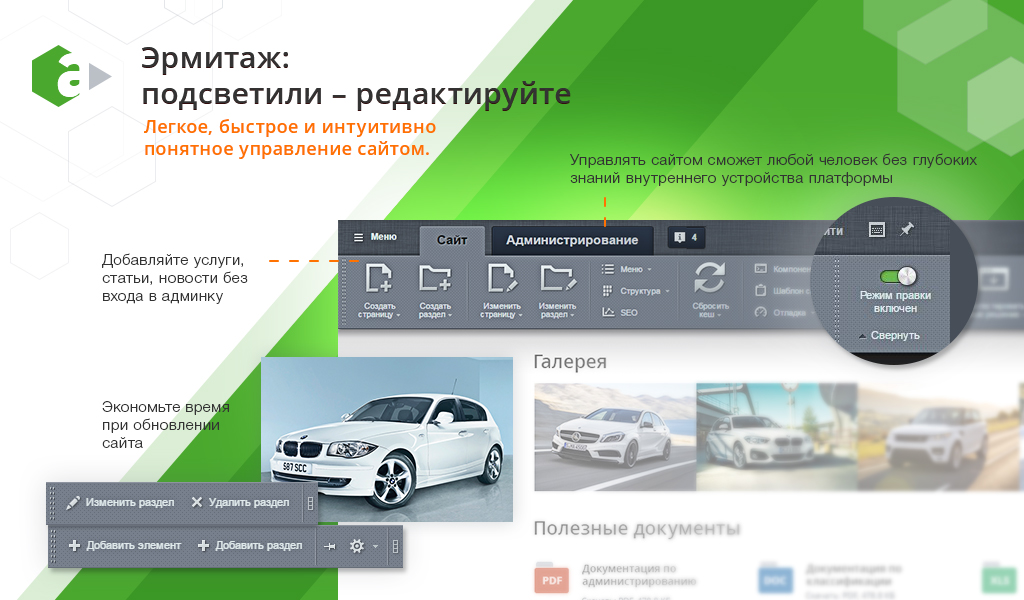Select the white BMW car image

click(387, 438)
